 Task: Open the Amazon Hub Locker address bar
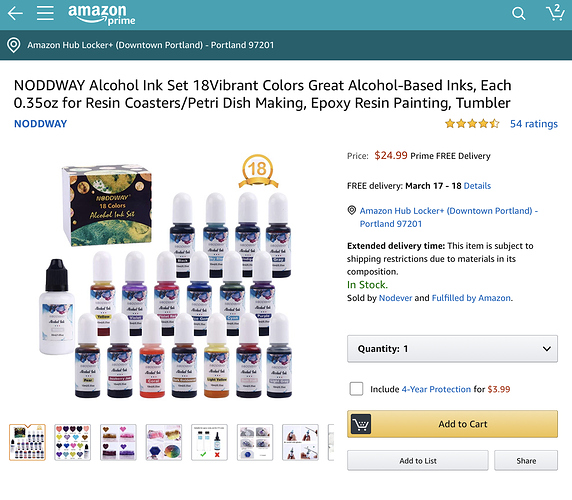(x=286, y=45)
